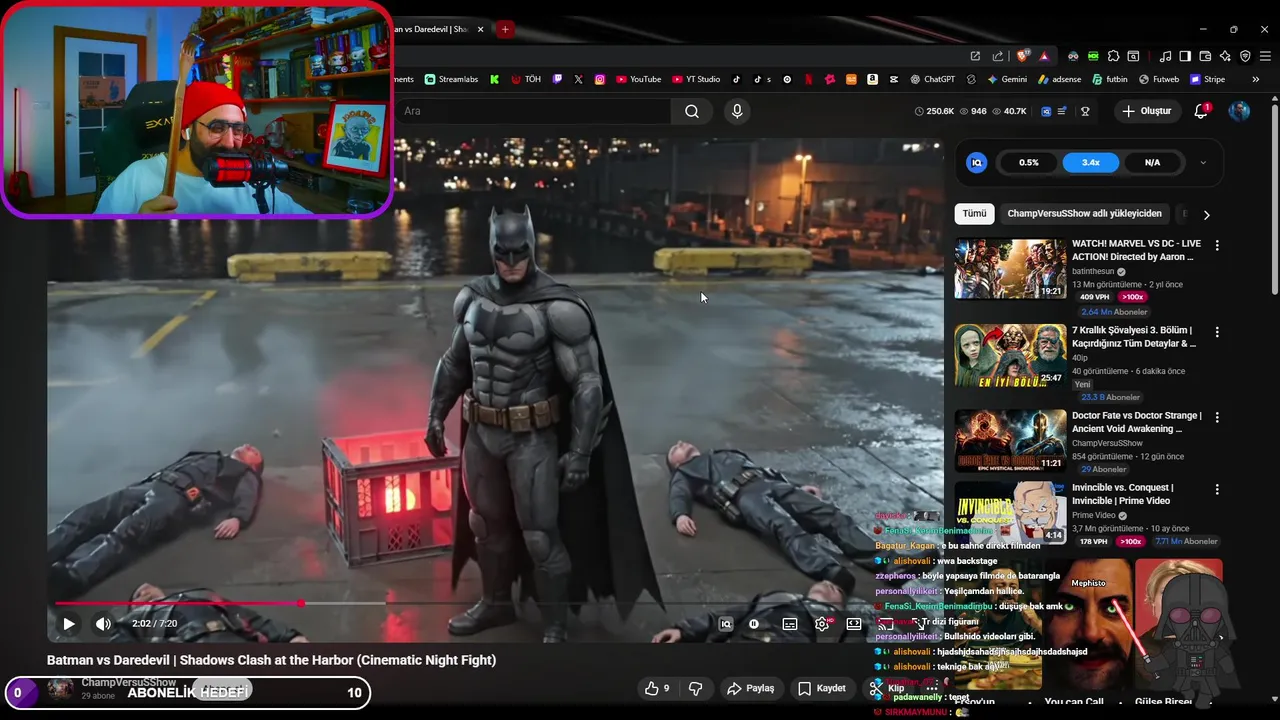Open the Oluştur create menu
1280x720 pixels.
[1146, 111]
